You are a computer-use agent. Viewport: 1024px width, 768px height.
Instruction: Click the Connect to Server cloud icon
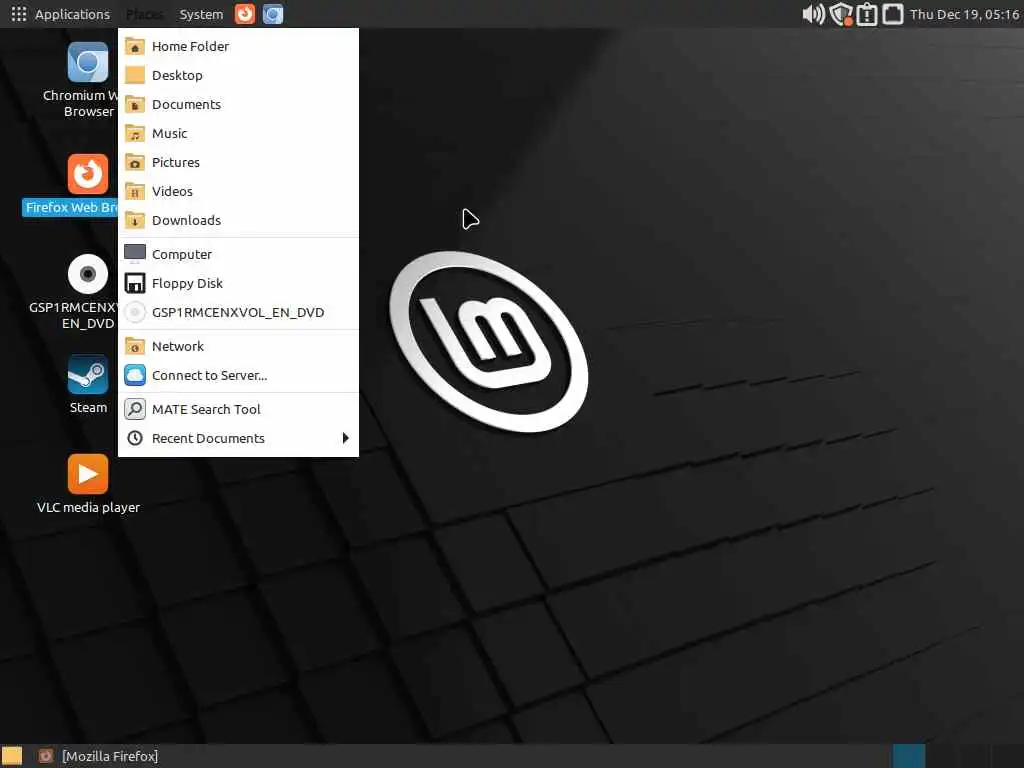point(135,376)
